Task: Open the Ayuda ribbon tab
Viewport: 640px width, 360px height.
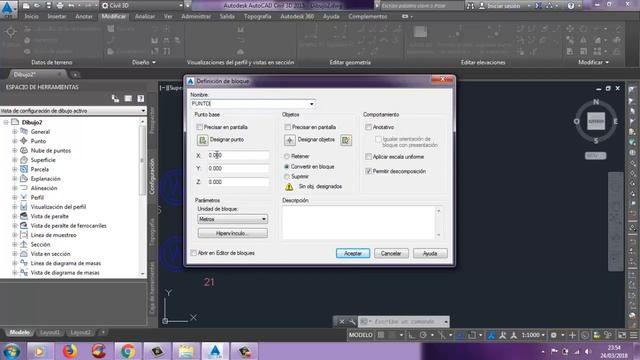Action: coord(331,16)
